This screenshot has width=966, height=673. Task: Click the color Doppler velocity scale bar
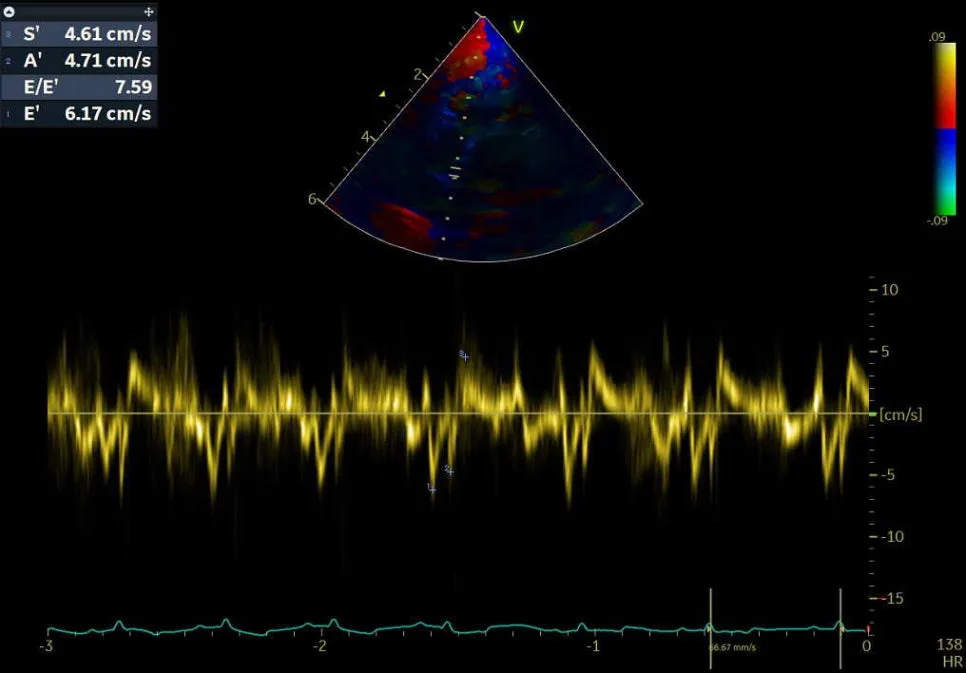944,129
